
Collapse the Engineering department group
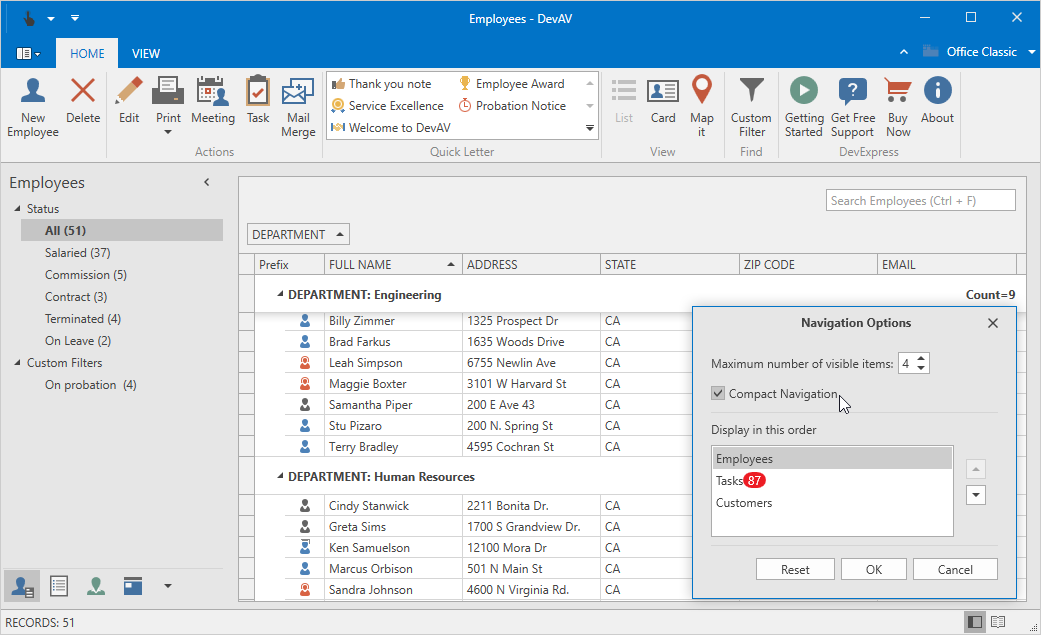tap(280, 296)
